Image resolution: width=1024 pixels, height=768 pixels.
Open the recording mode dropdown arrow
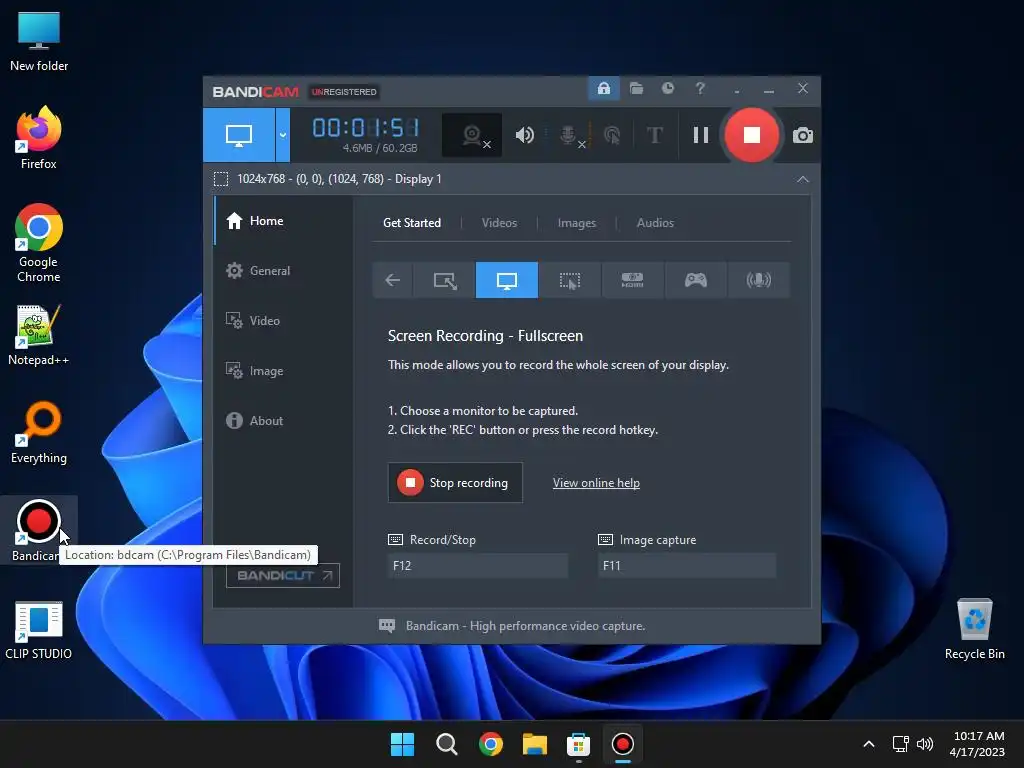(283, 135)
